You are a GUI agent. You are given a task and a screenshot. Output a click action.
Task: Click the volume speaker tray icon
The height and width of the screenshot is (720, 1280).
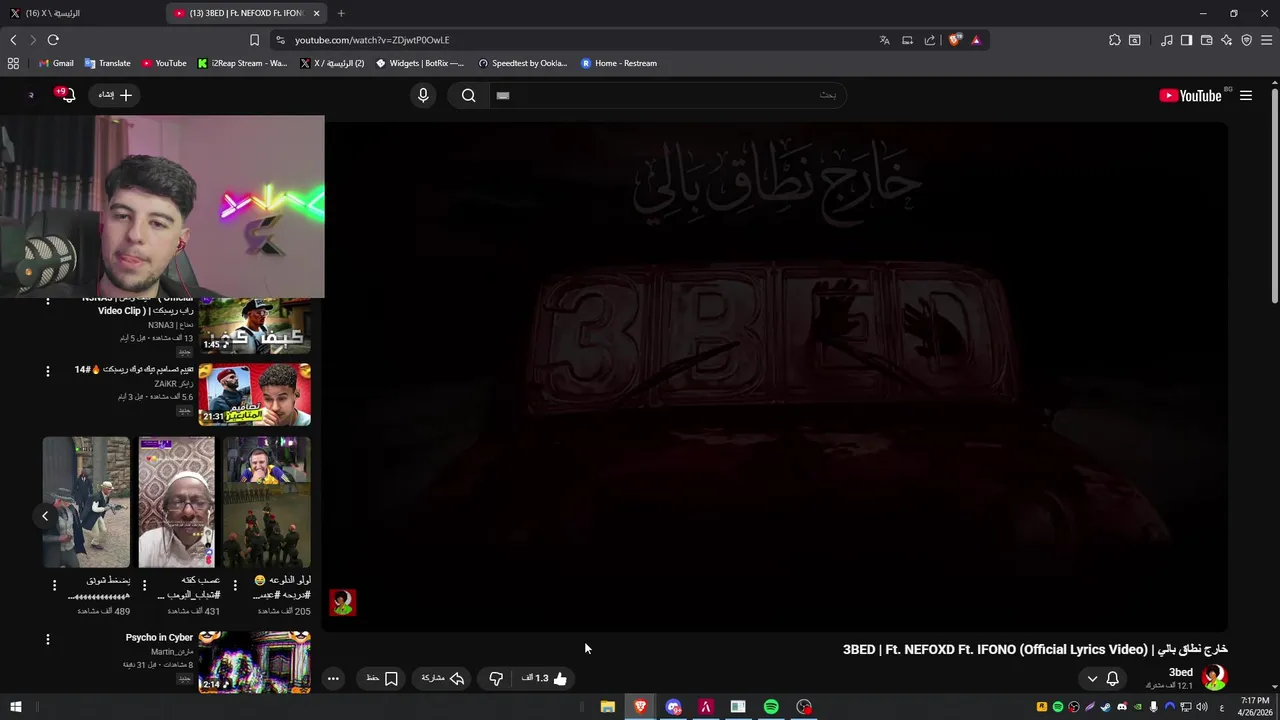click(x=1202, y=707)
